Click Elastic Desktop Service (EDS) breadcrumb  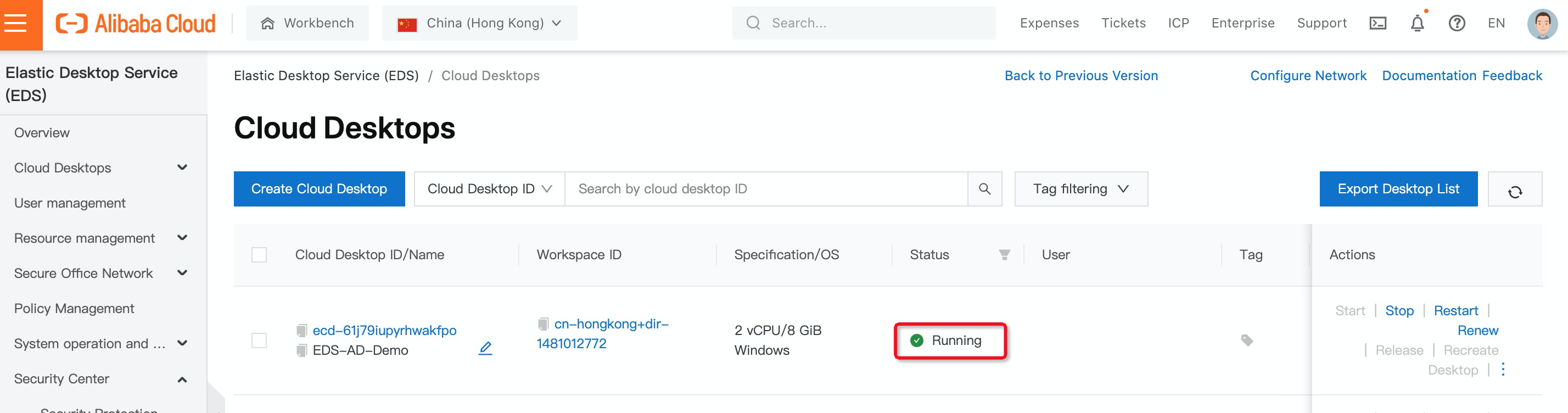pyautogui.click(x=326, y=76)
